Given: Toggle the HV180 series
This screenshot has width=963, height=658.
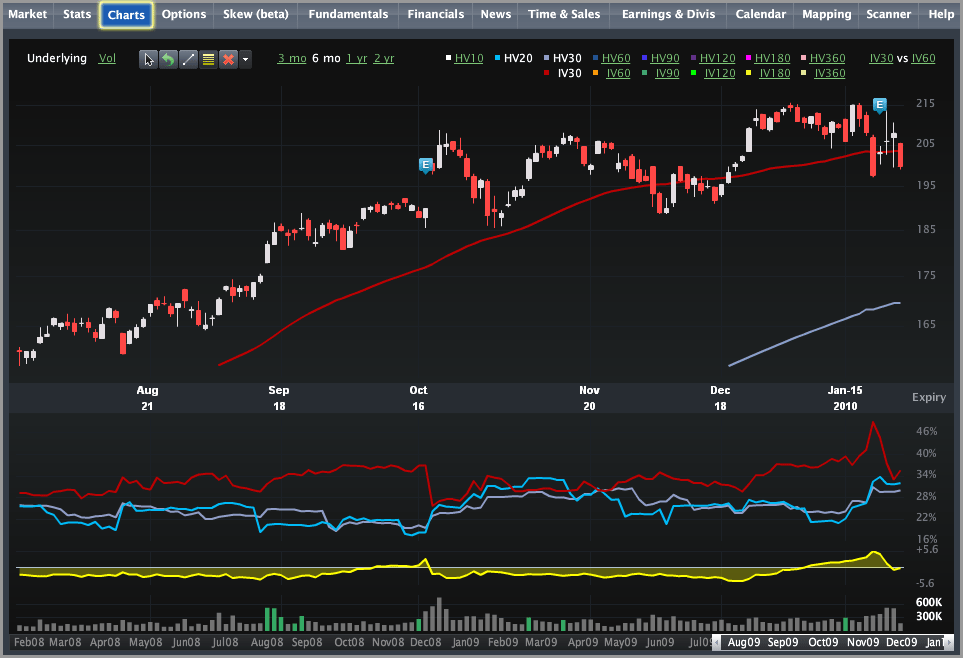Looking at the screenshot, I should (x=772, y=58).
